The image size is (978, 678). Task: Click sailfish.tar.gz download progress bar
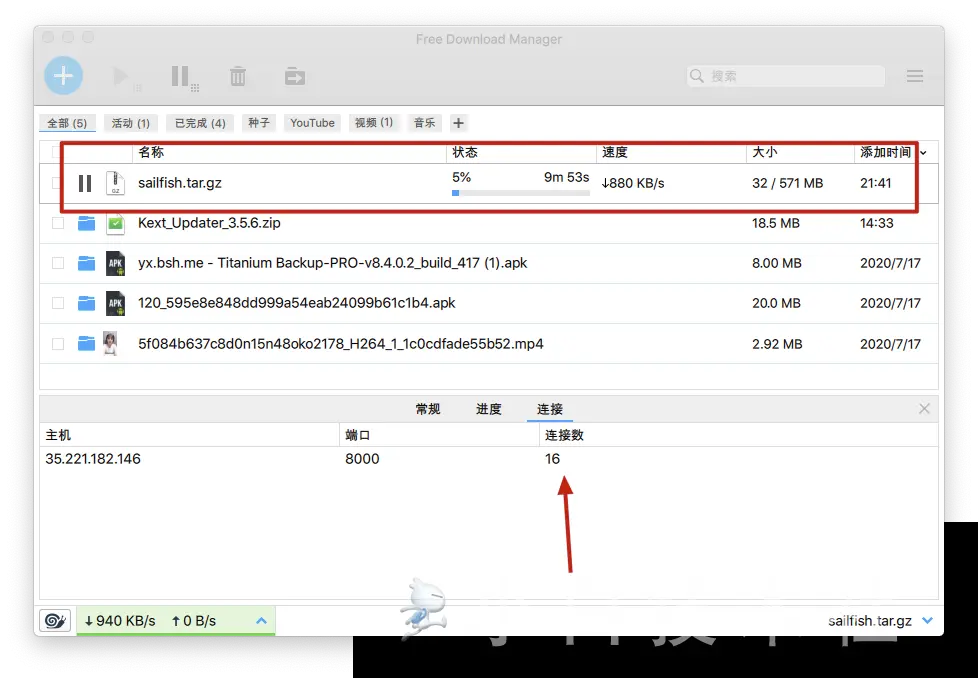coord(521,193)
